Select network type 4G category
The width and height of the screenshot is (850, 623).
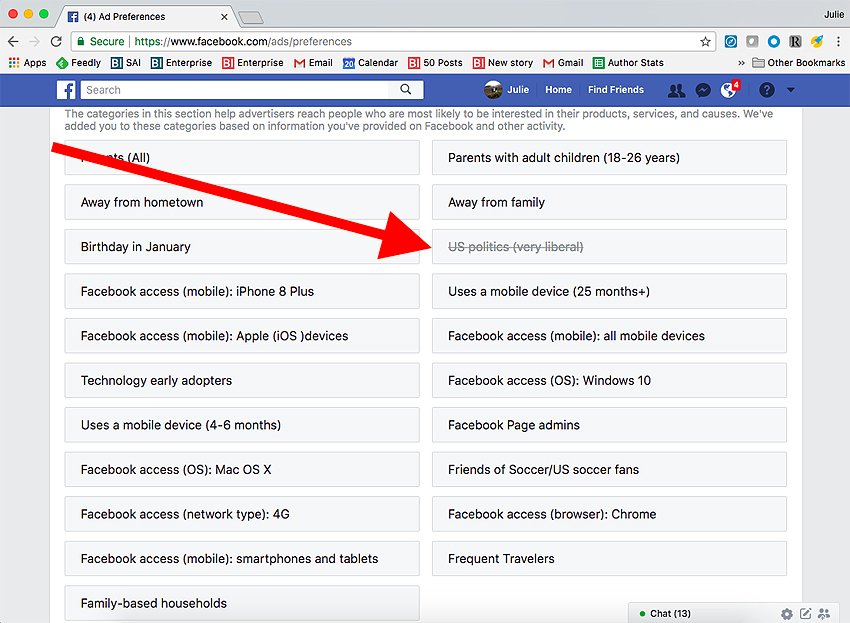tap(242, 514)
